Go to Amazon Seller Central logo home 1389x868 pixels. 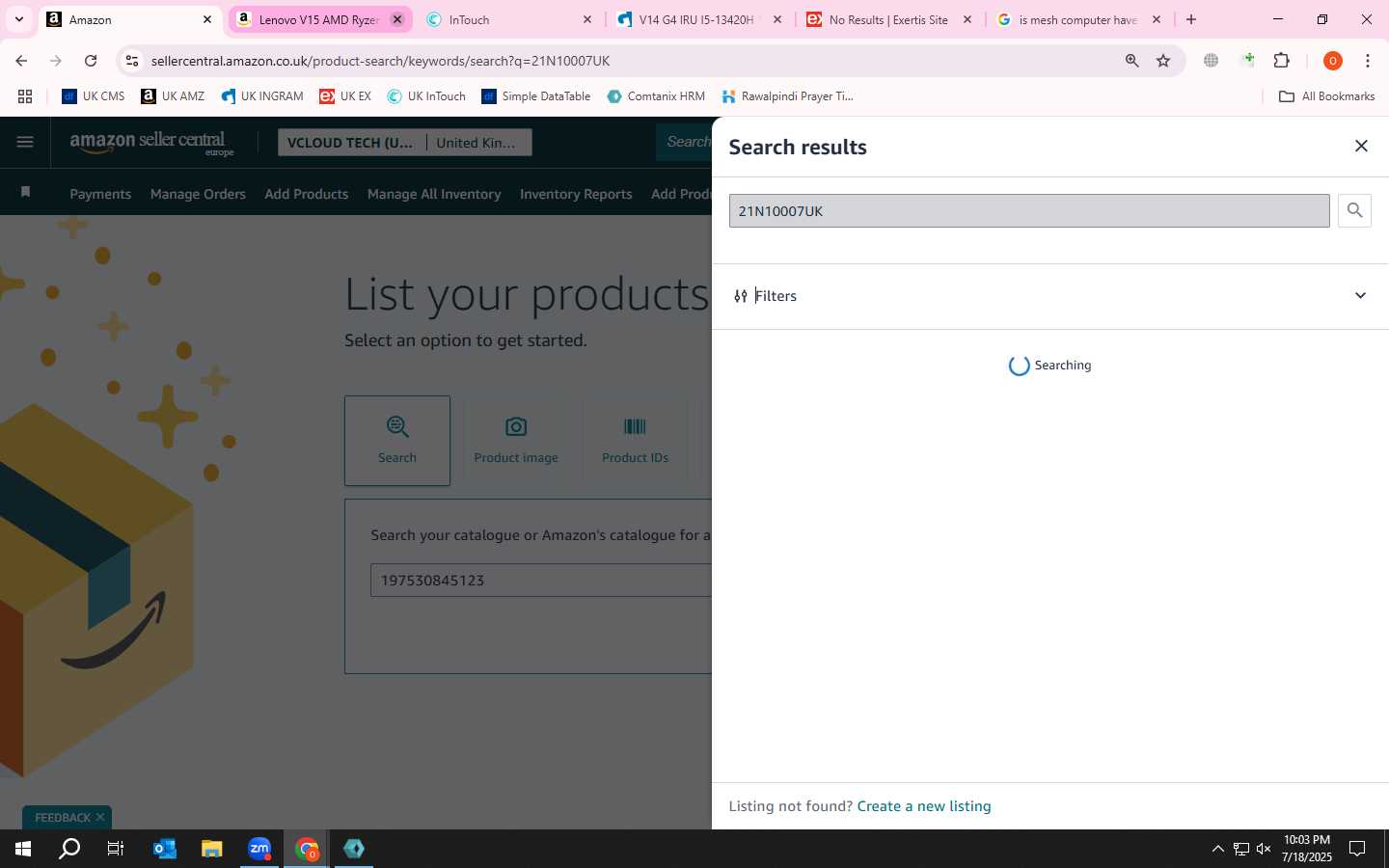151,143
